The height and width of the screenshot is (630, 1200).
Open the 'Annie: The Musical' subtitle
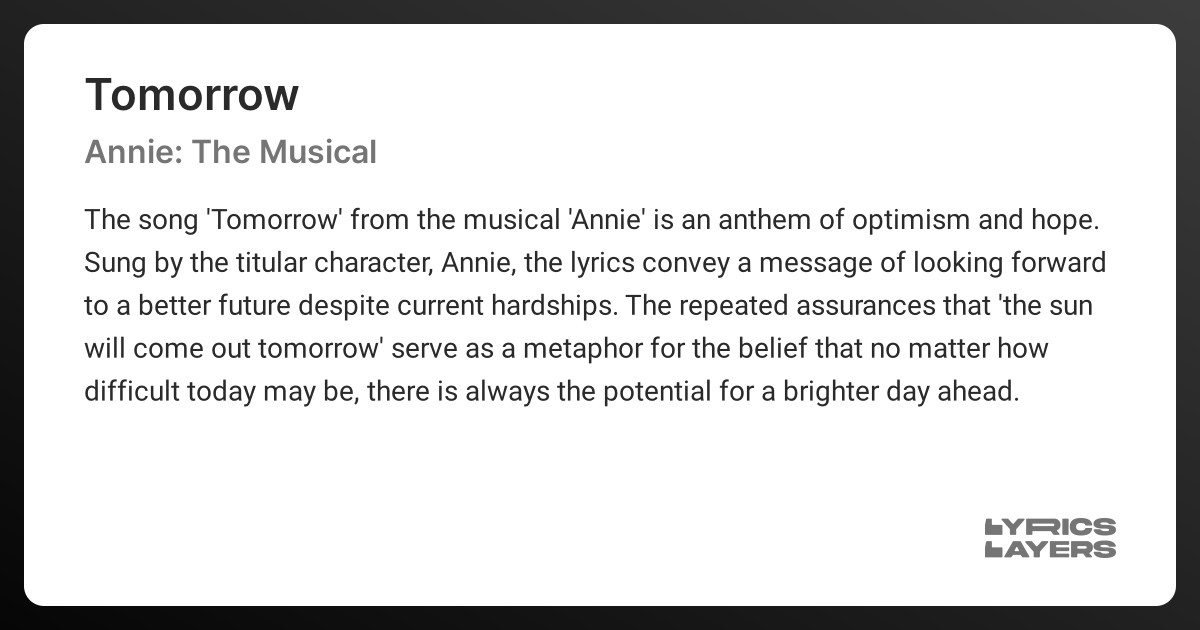(x=231, y=152)
